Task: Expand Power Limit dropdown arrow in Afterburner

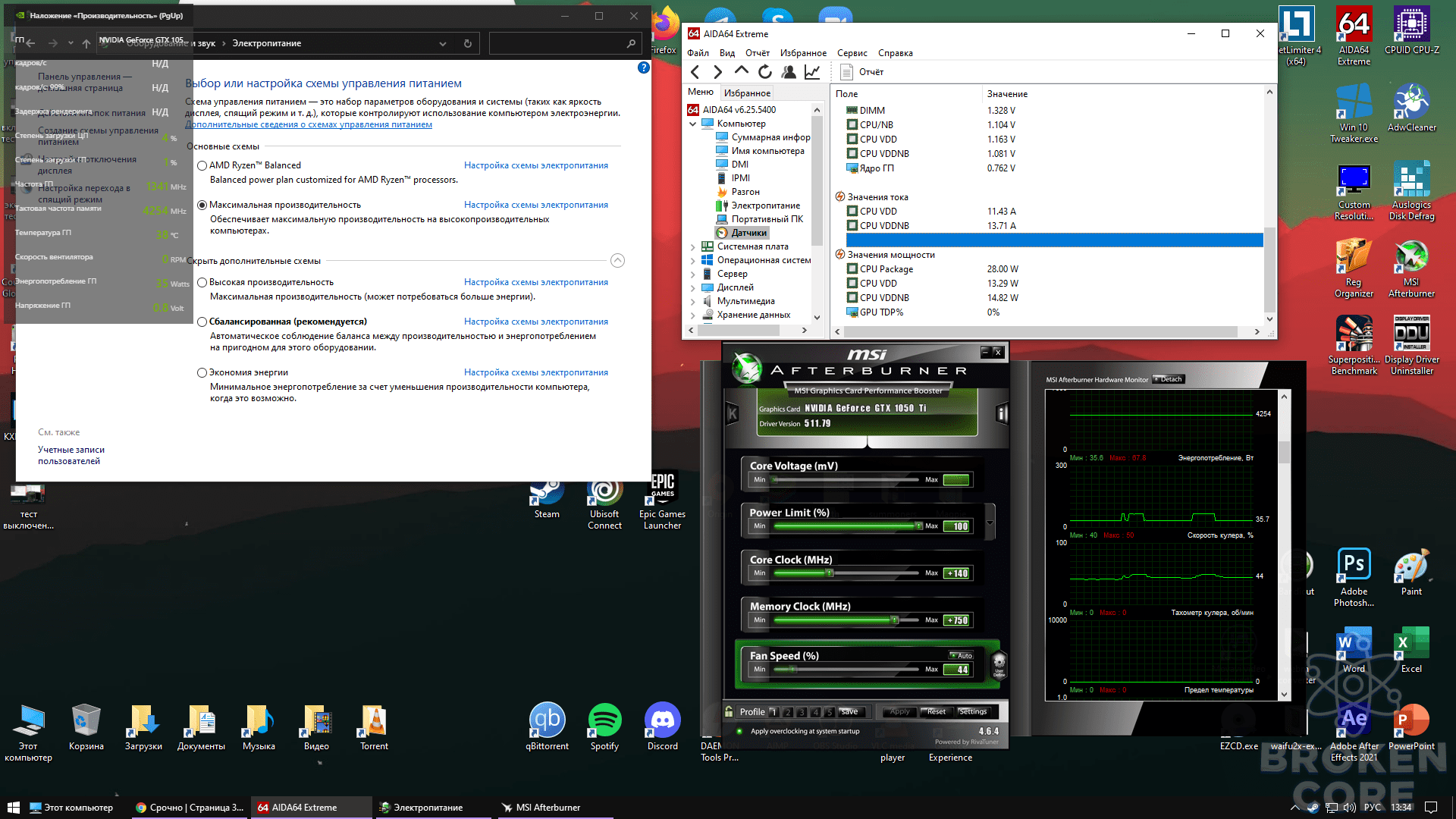Action: point(990,523)
